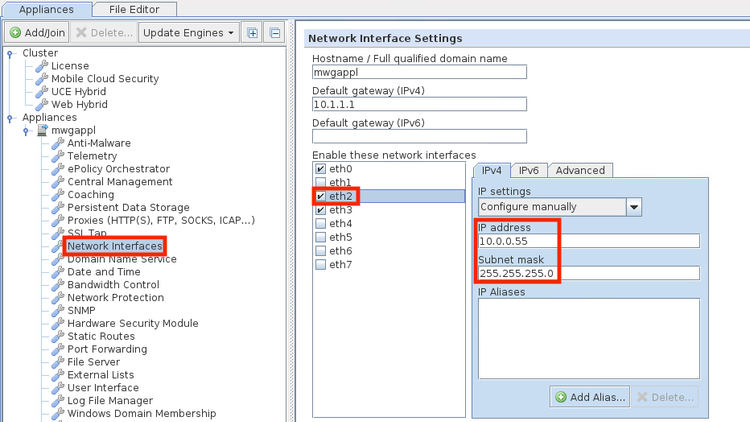Switch to the IPv6 tab
The image size is (750, 422).
coord(529,170)
